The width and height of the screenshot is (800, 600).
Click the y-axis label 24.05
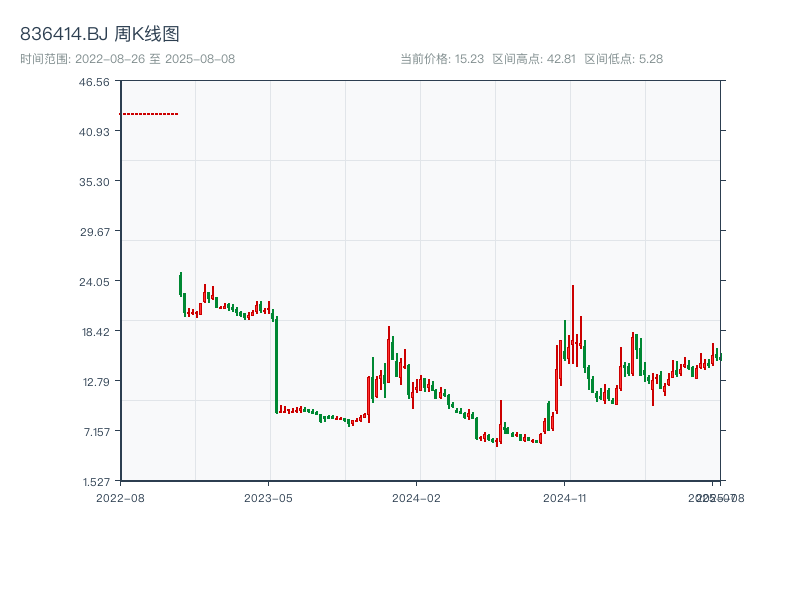tap(94, 282)
